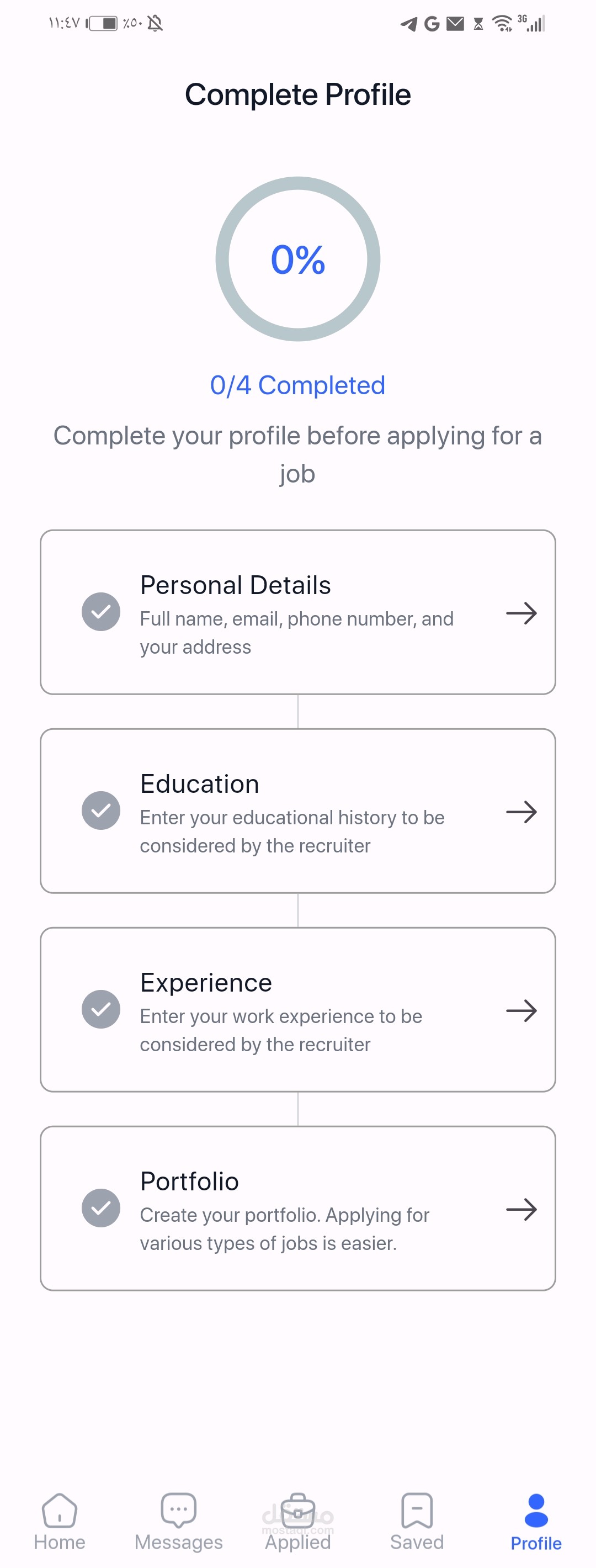
Task: Open the Saved bookmark icon
Action: tap(417, 1509)
